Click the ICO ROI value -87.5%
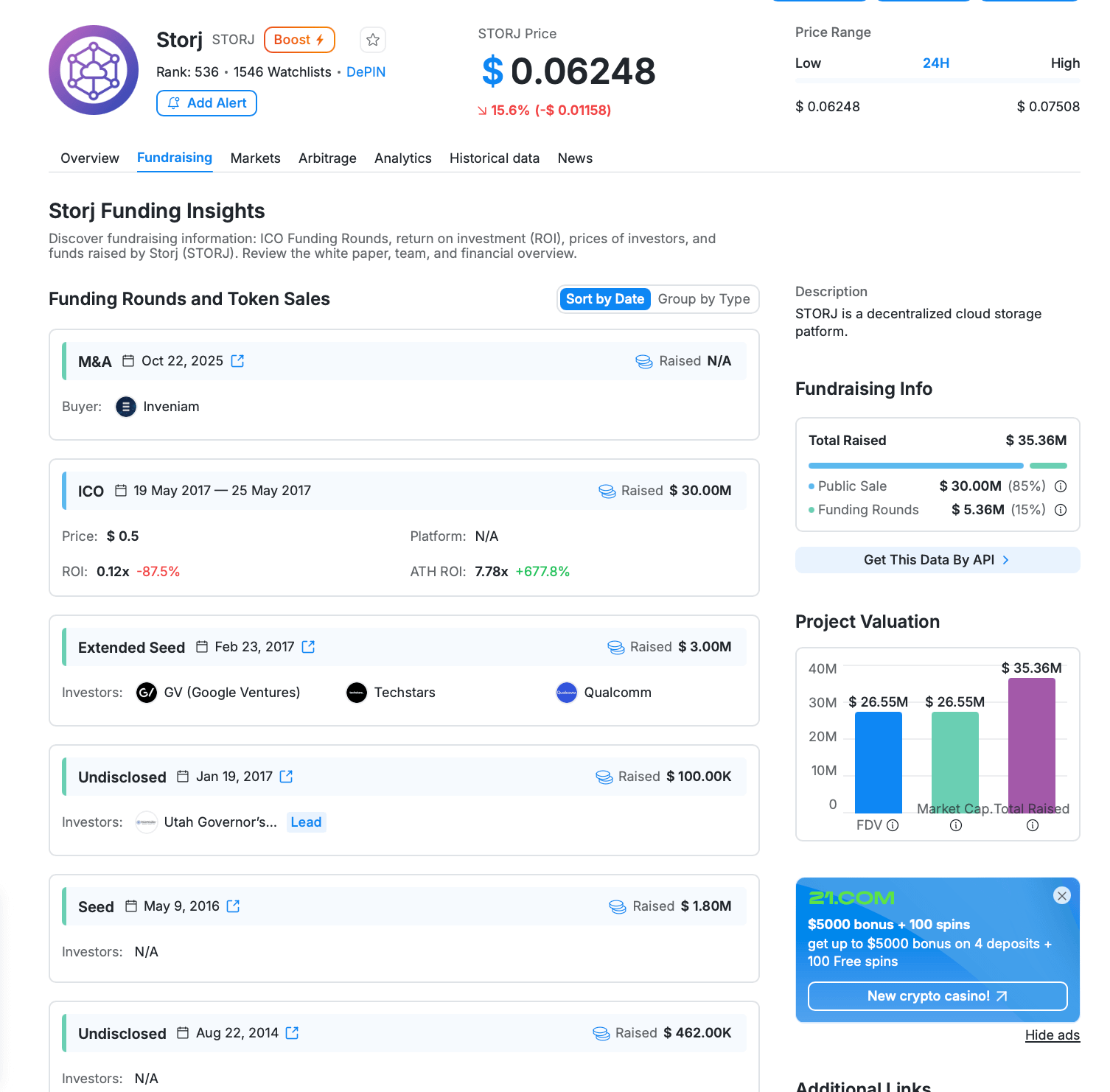Screen dimensions: 1110x1092 pyautogui.click(x=158, y=572)
